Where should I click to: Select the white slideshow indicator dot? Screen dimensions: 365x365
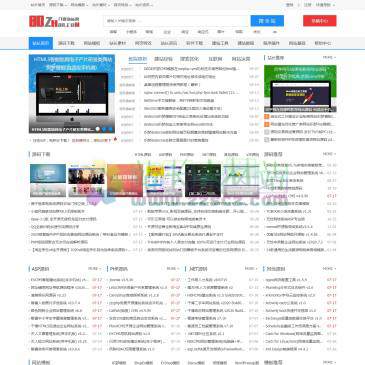coord(98,129)
